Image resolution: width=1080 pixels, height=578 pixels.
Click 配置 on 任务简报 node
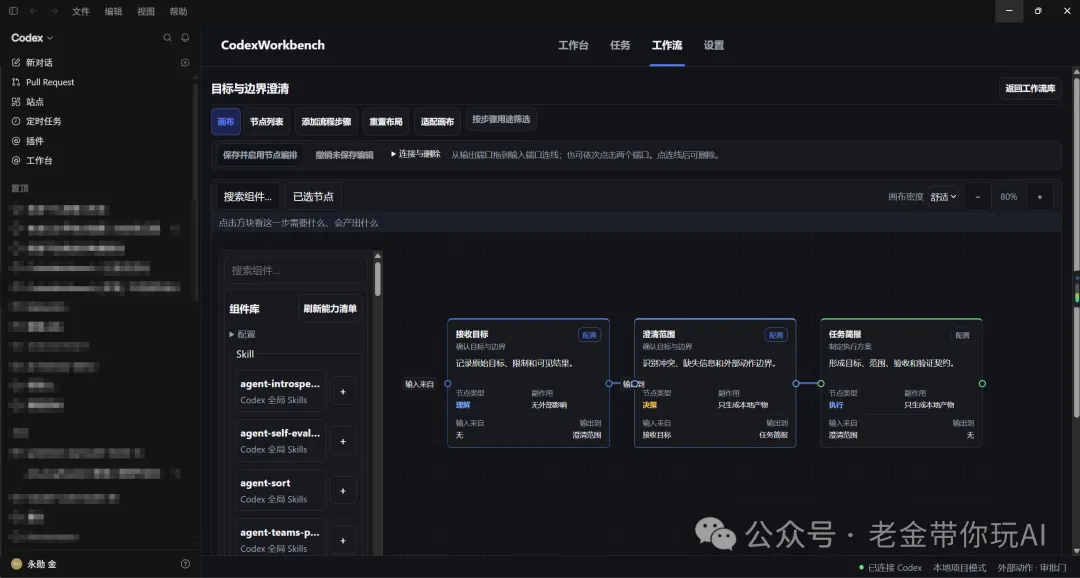pyautogui.click(x=963, y=335)
